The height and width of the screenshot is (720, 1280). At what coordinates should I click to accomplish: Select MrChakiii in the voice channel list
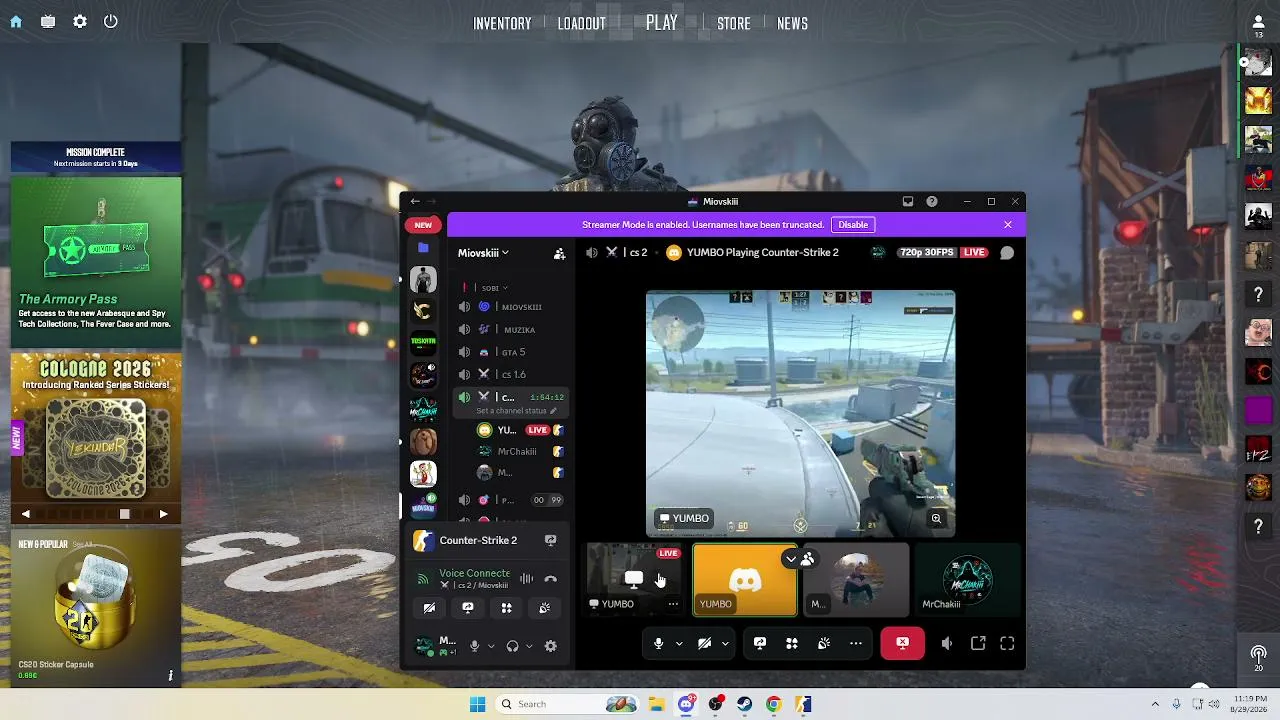click(x=517, y=451)
